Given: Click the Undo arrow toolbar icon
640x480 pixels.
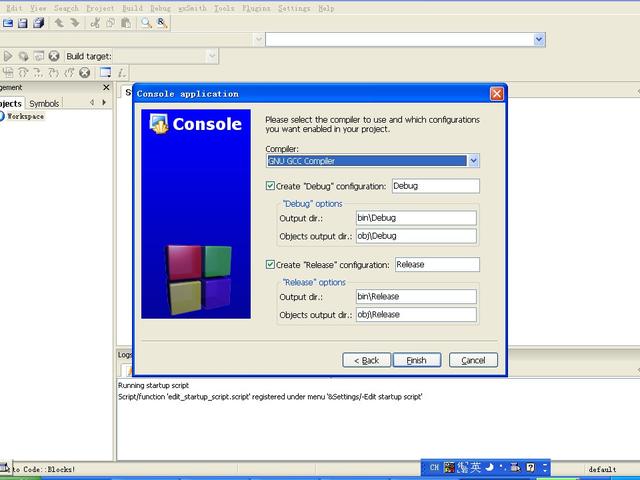Looking at the screenshot, I should point(59,23).
